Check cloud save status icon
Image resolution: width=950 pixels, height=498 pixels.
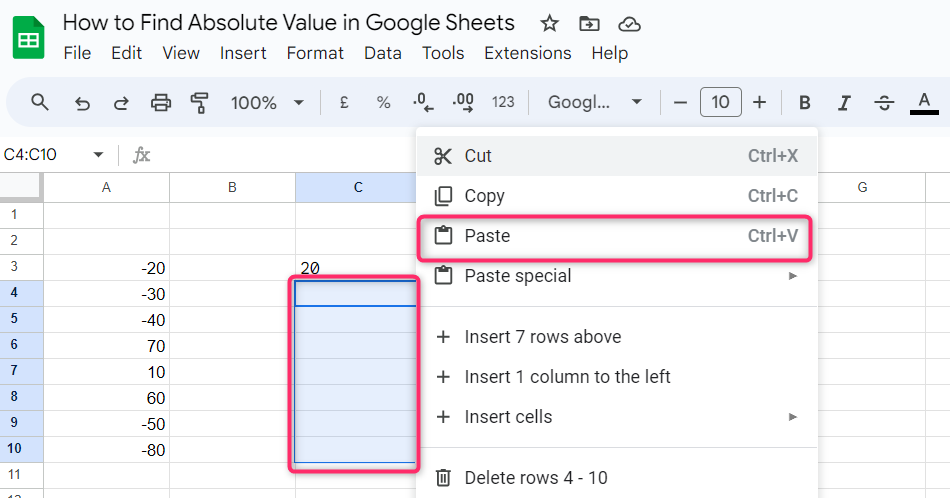pos(629,23)
